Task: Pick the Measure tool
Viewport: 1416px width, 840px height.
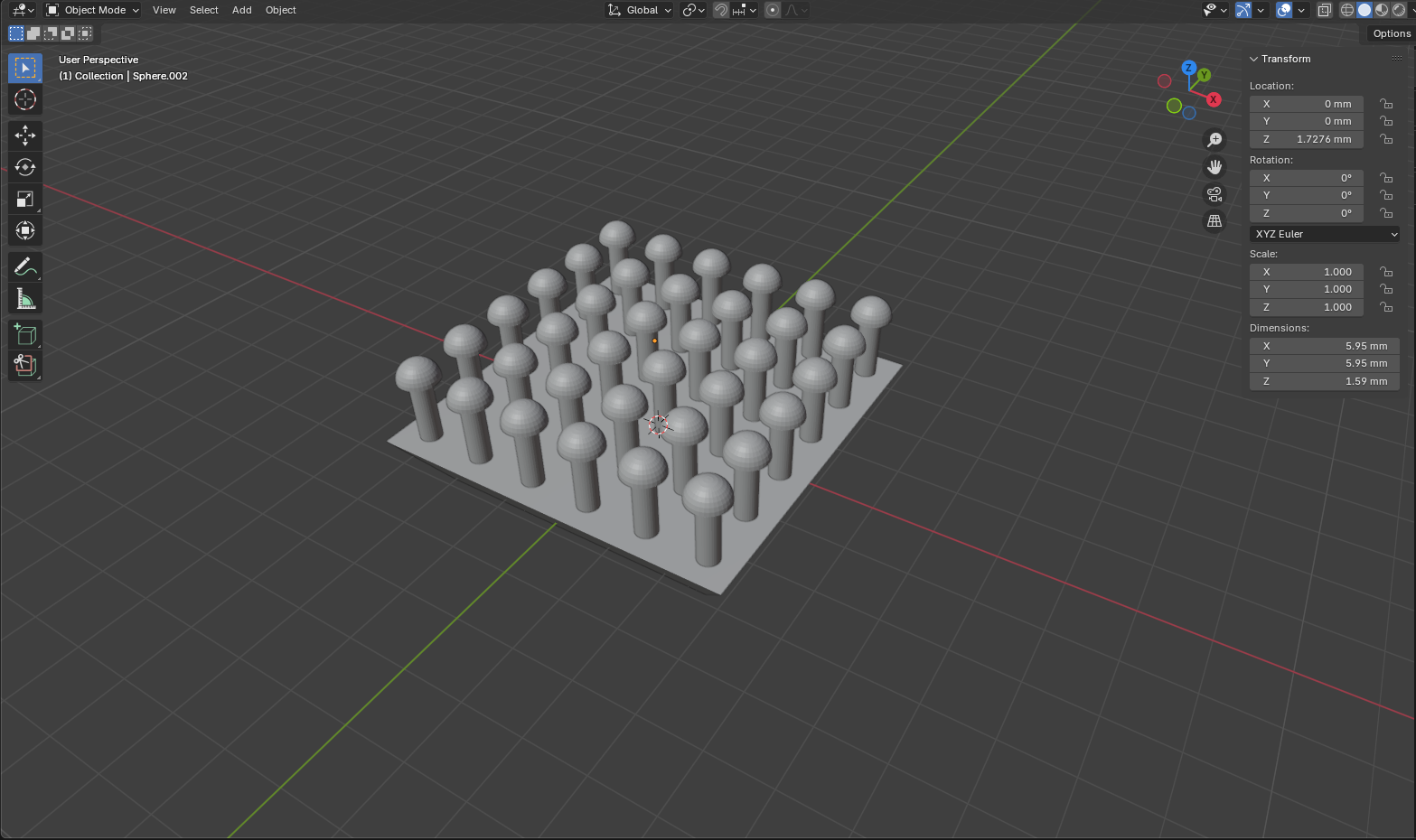Action: point(25,298)
